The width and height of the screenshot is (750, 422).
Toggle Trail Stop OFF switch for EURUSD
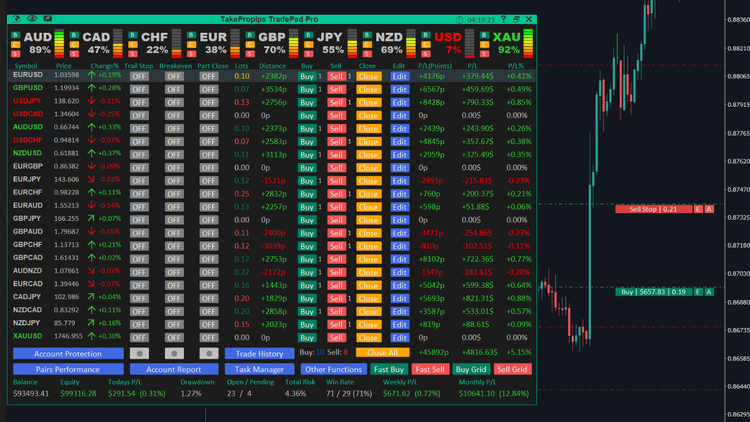click(x=138, y=75)
